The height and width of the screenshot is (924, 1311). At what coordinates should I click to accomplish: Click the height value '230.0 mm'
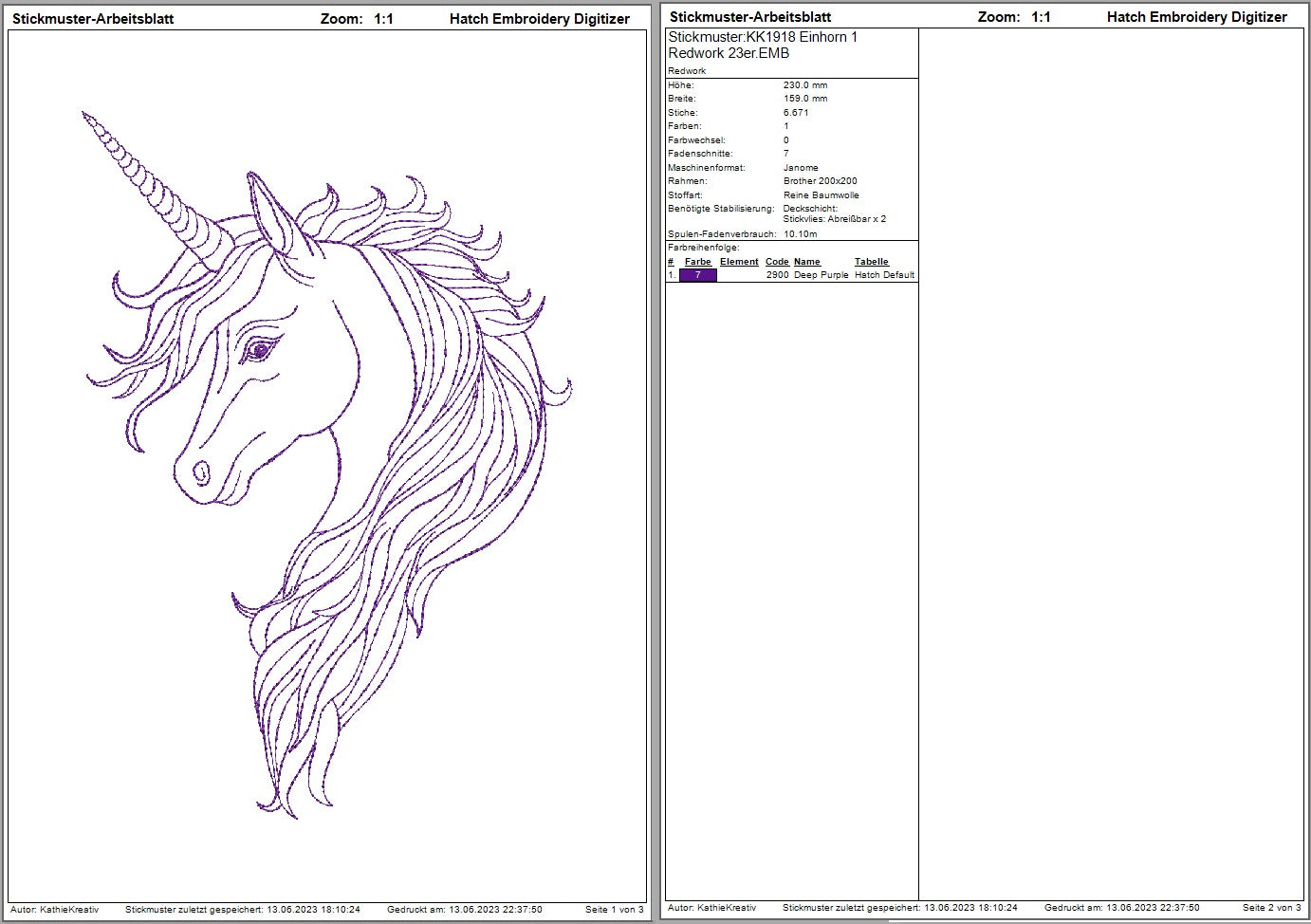click(805, 85)
